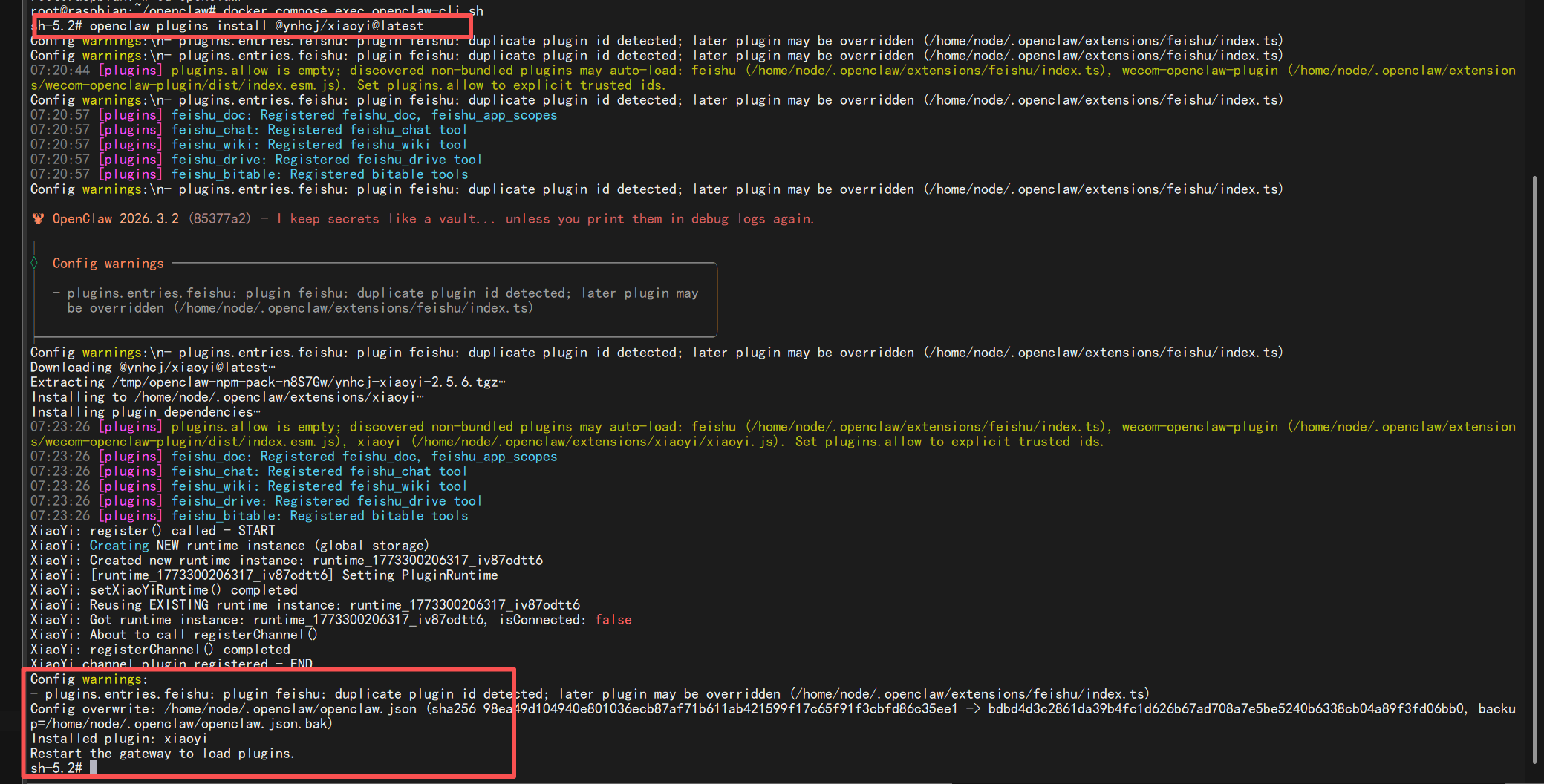Screen dimensions: 1544x784
Task: Click the openclaw plugins install command text
Action: point(256,26)
